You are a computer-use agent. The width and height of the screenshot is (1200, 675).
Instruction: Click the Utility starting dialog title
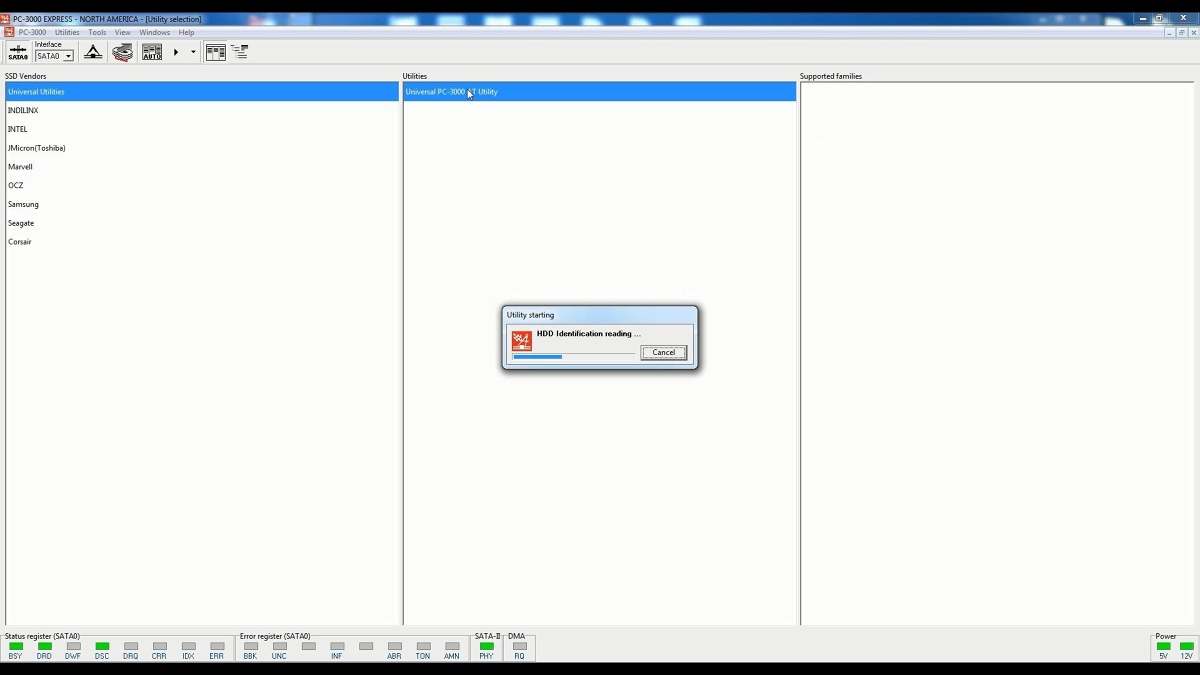[530, 315]
